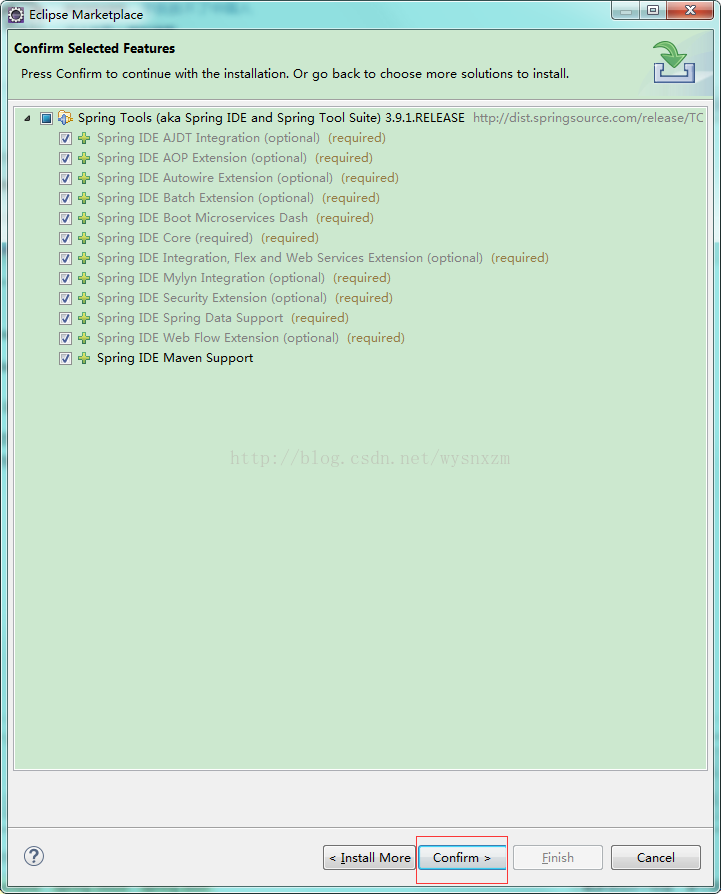Select Spring IDE Security Extension label

click(x=212, y=298)
